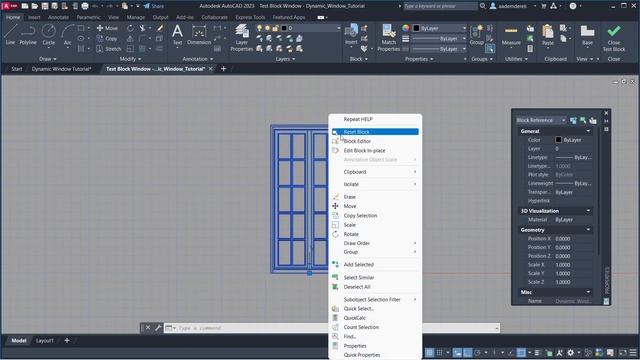Choose Select Similar from context menu
The image size is (640, 360).
[x=375, y=278]
